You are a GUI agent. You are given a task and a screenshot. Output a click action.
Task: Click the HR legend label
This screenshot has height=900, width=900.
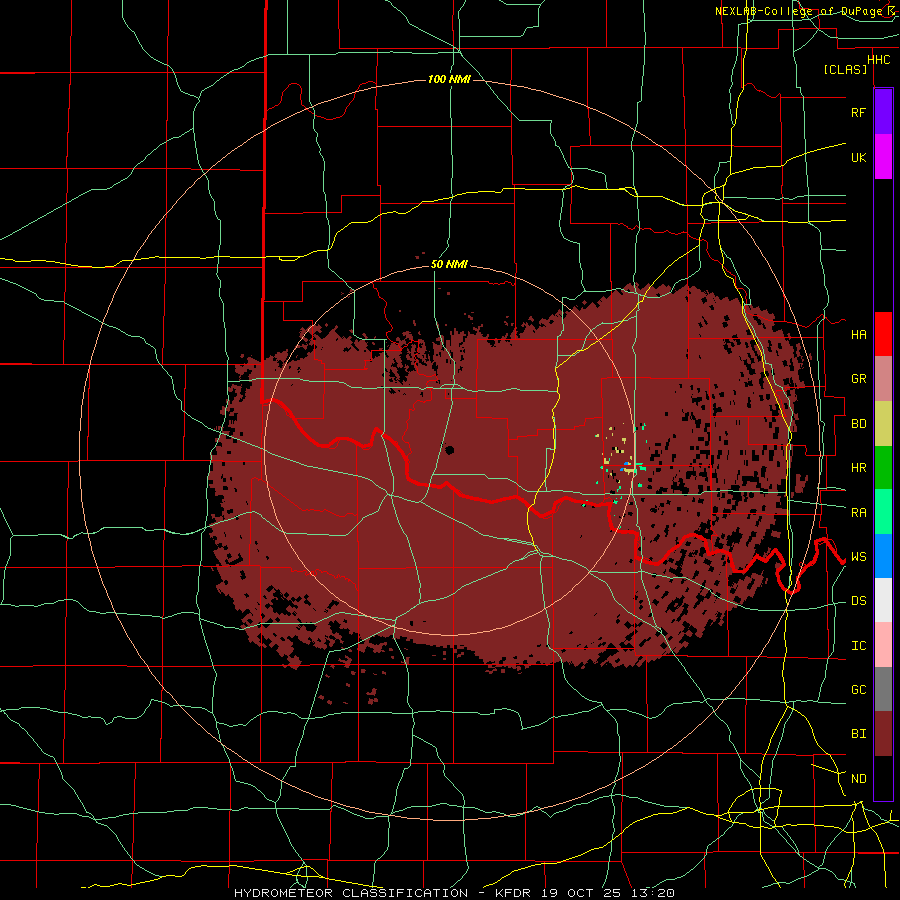click(x=858, y=468)
